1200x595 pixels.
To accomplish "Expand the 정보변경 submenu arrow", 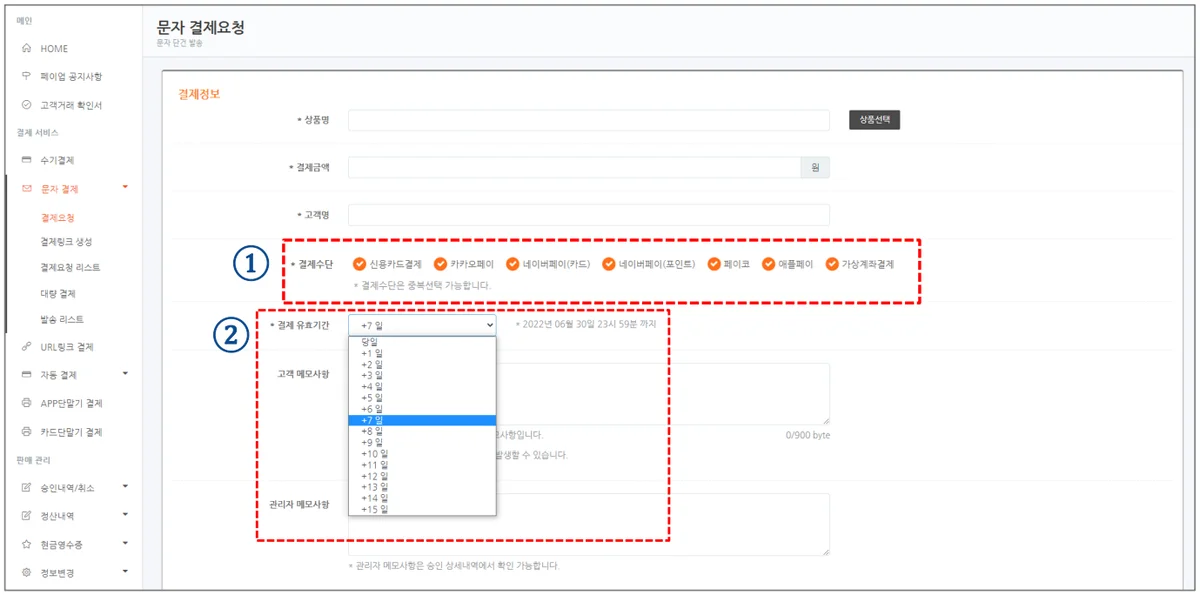I will click(125, 572).
